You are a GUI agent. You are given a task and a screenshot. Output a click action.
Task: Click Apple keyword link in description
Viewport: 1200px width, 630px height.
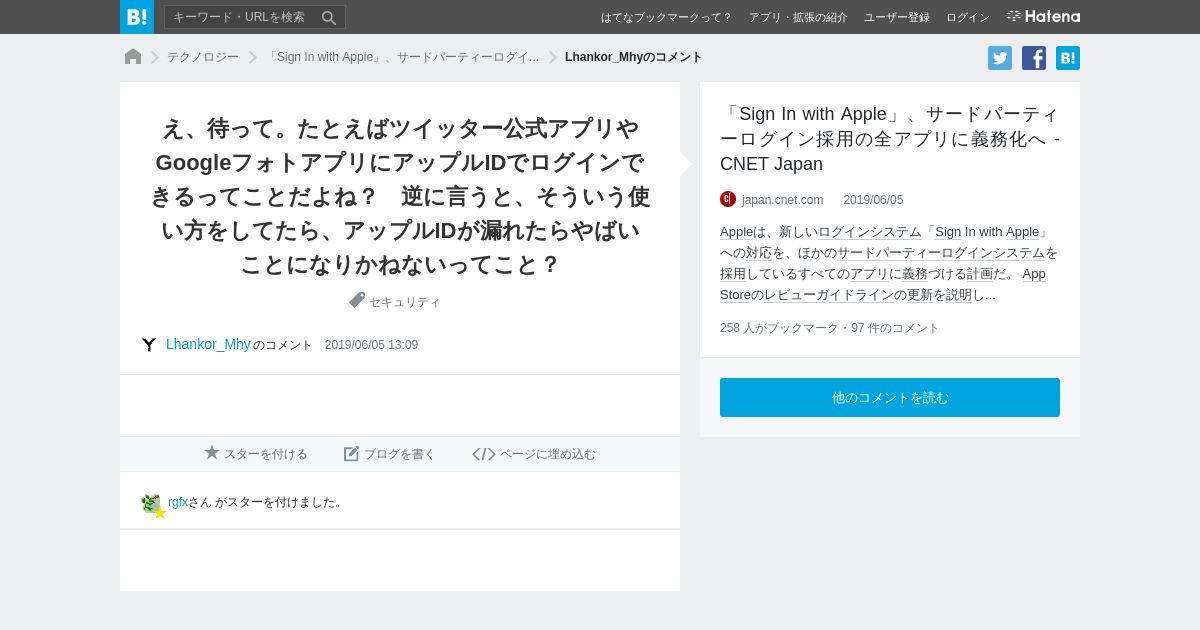(x=736, y=232)
